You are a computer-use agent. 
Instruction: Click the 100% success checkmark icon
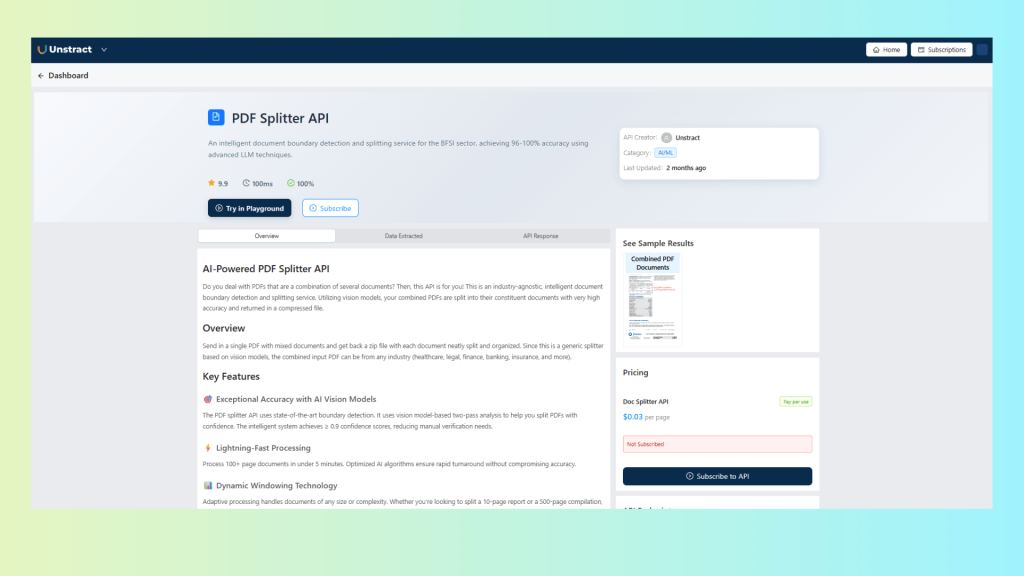point(291,183)
